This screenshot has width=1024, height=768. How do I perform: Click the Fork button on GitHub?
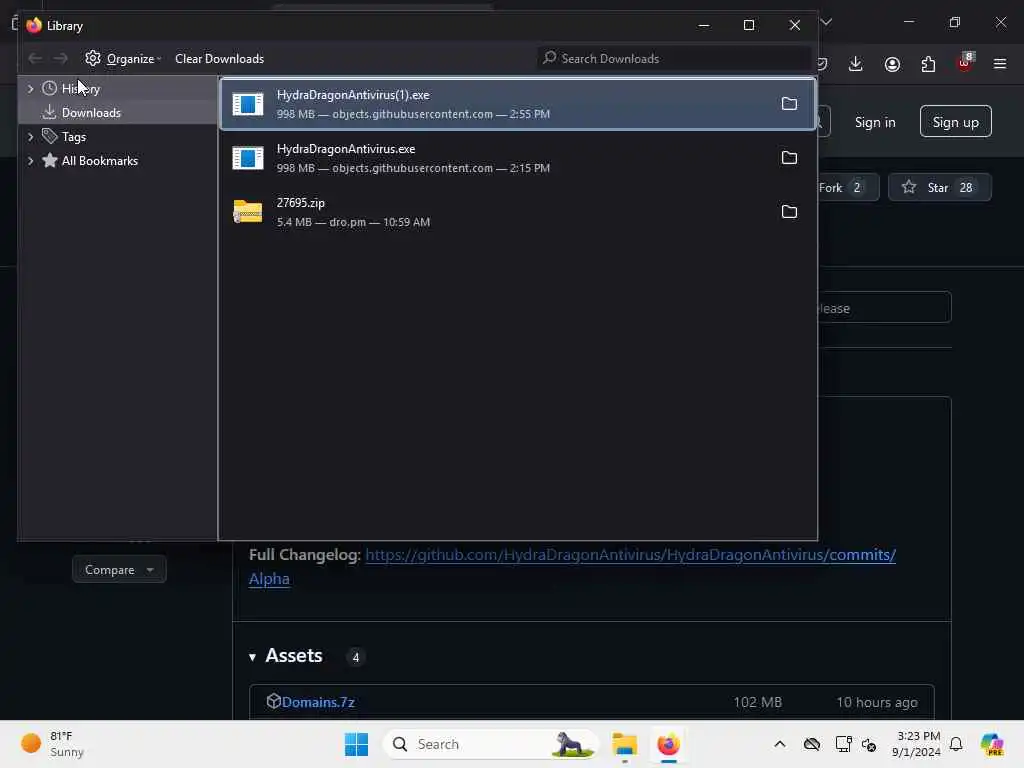click(847, 187)
